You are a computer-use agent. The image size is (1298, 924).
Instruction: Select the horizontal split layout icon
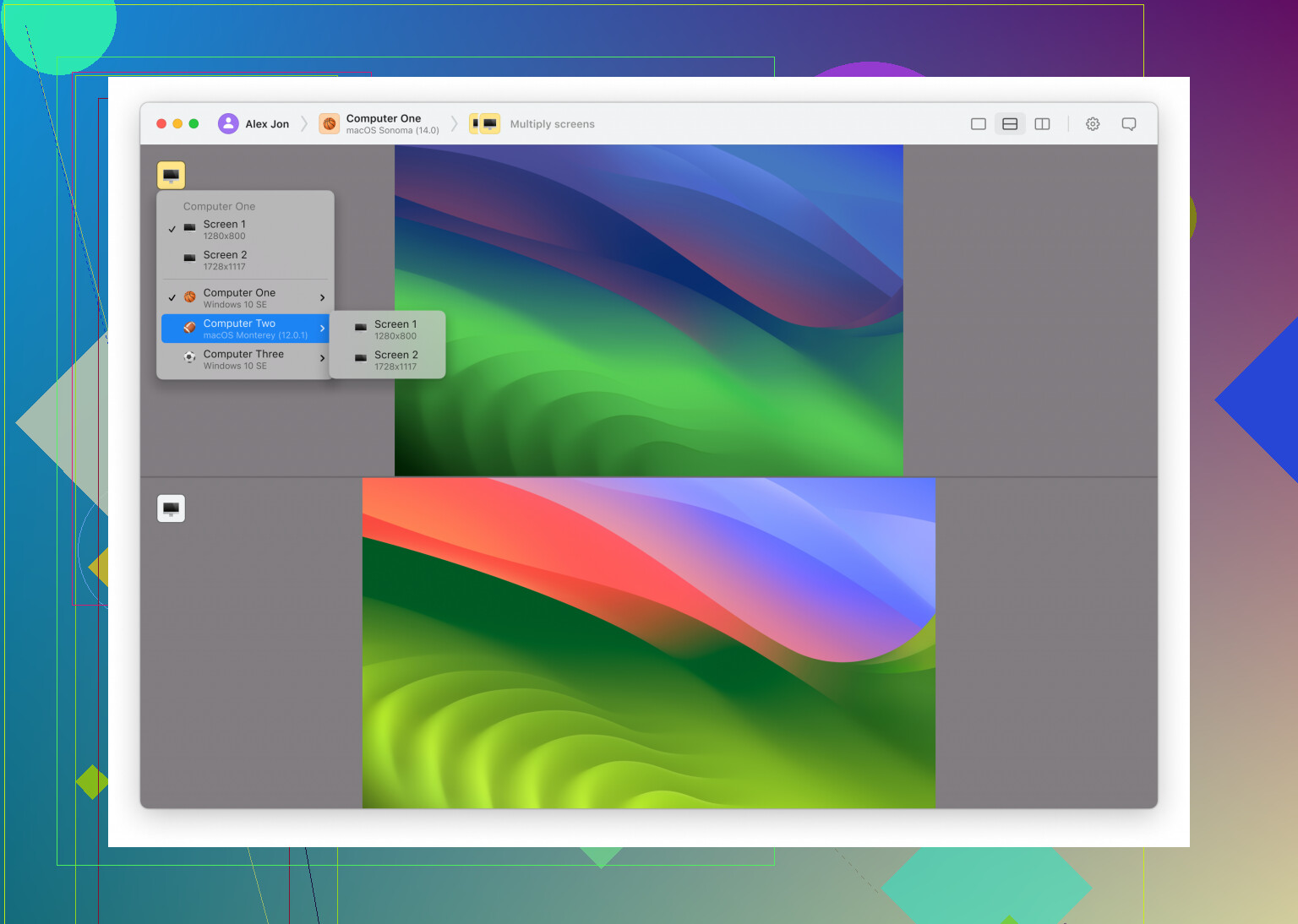1010,124
